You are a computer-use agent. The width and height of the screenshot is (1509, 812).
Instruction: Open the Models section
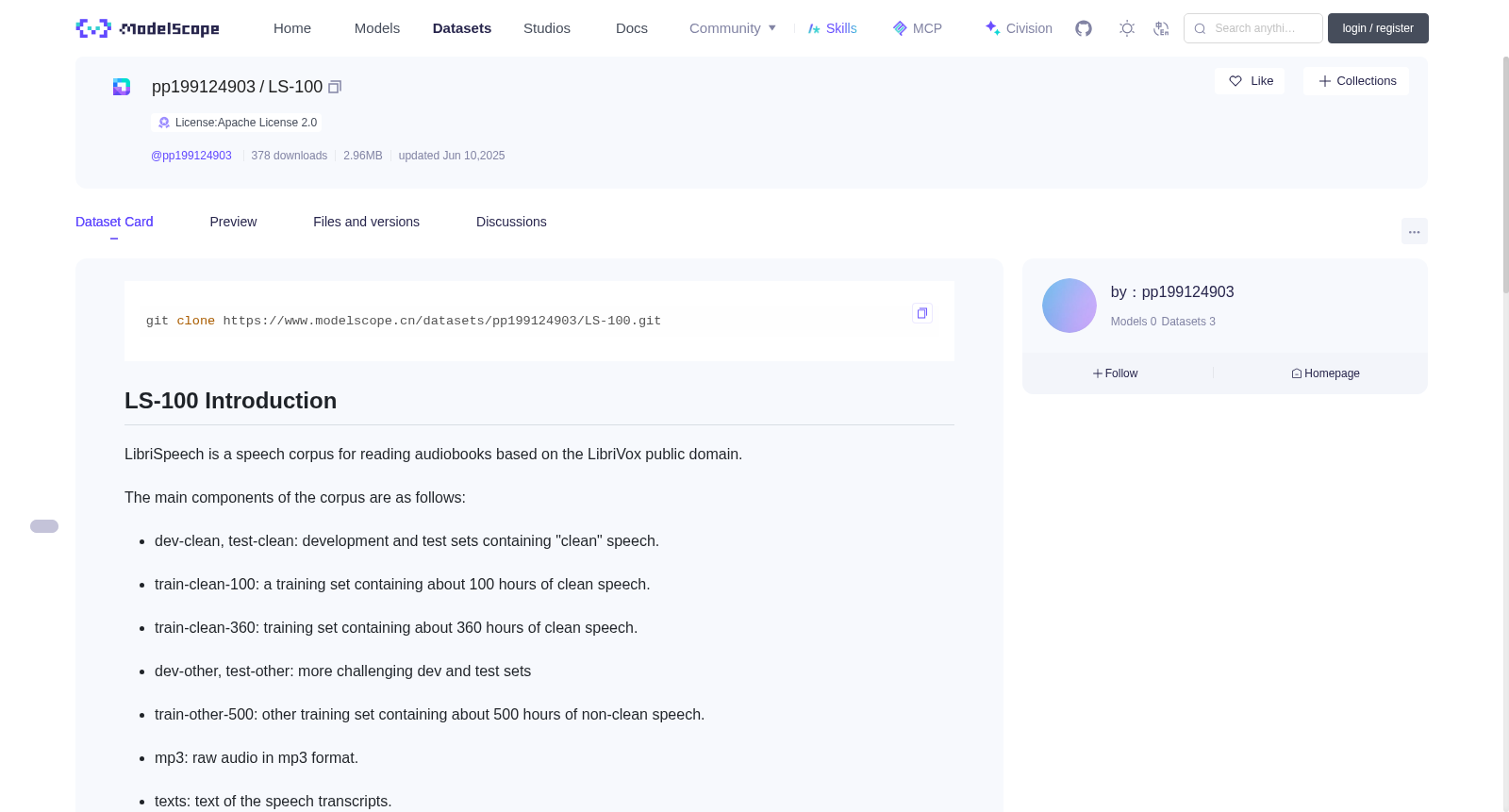377,28
